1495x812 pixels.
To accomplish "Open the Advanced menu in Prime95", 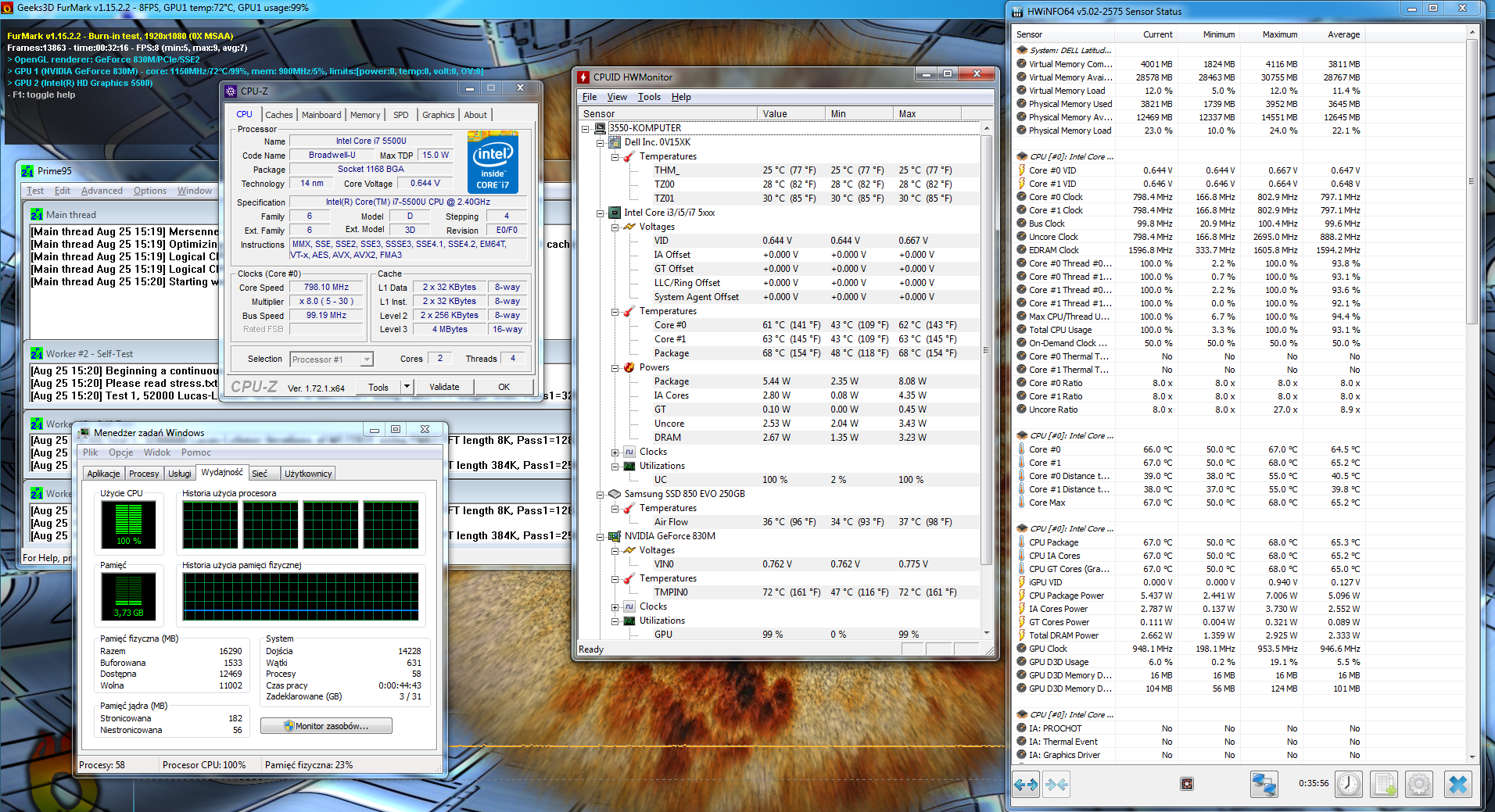I will click(x=102, y=191).
